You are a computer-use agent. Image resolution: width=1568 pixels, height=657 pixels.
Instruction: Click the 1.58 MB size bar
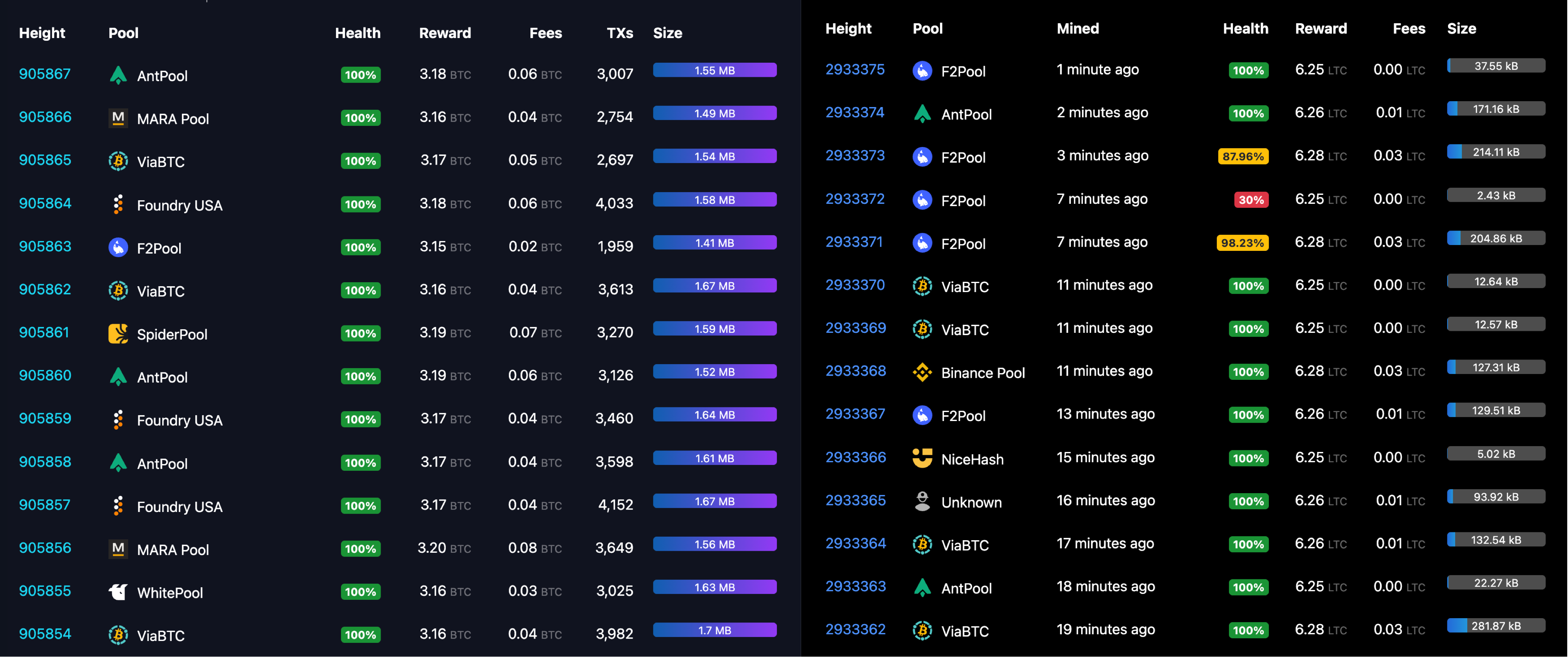click(x=715, y=200)
